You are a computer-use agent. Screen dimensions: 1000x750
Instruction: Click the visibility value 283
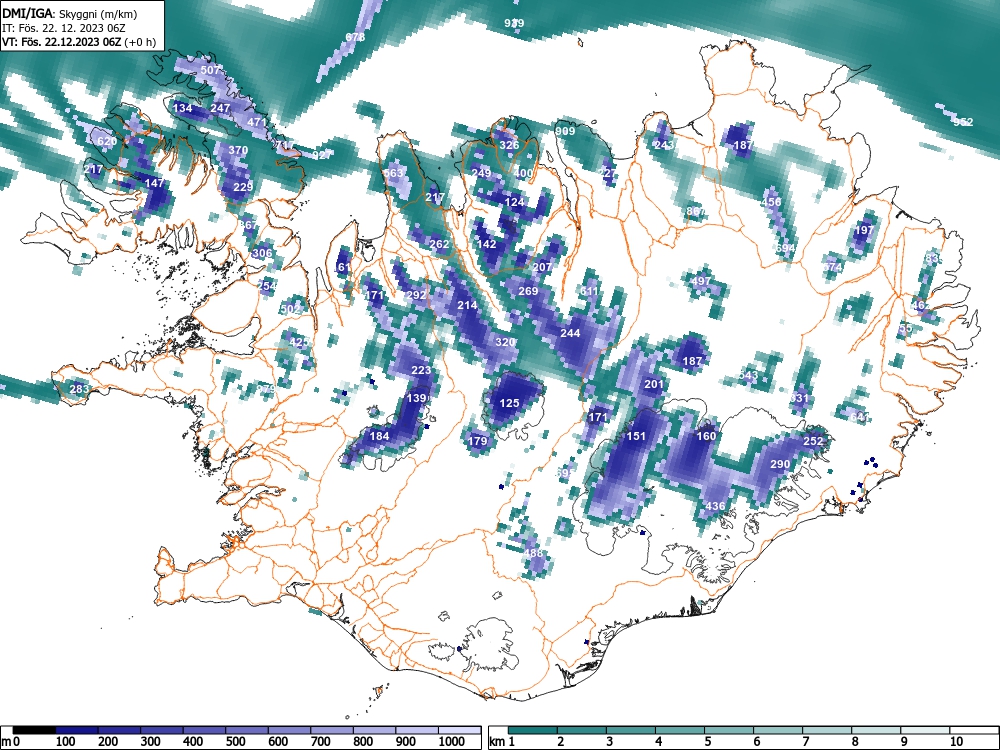click(x=79, y=389)
